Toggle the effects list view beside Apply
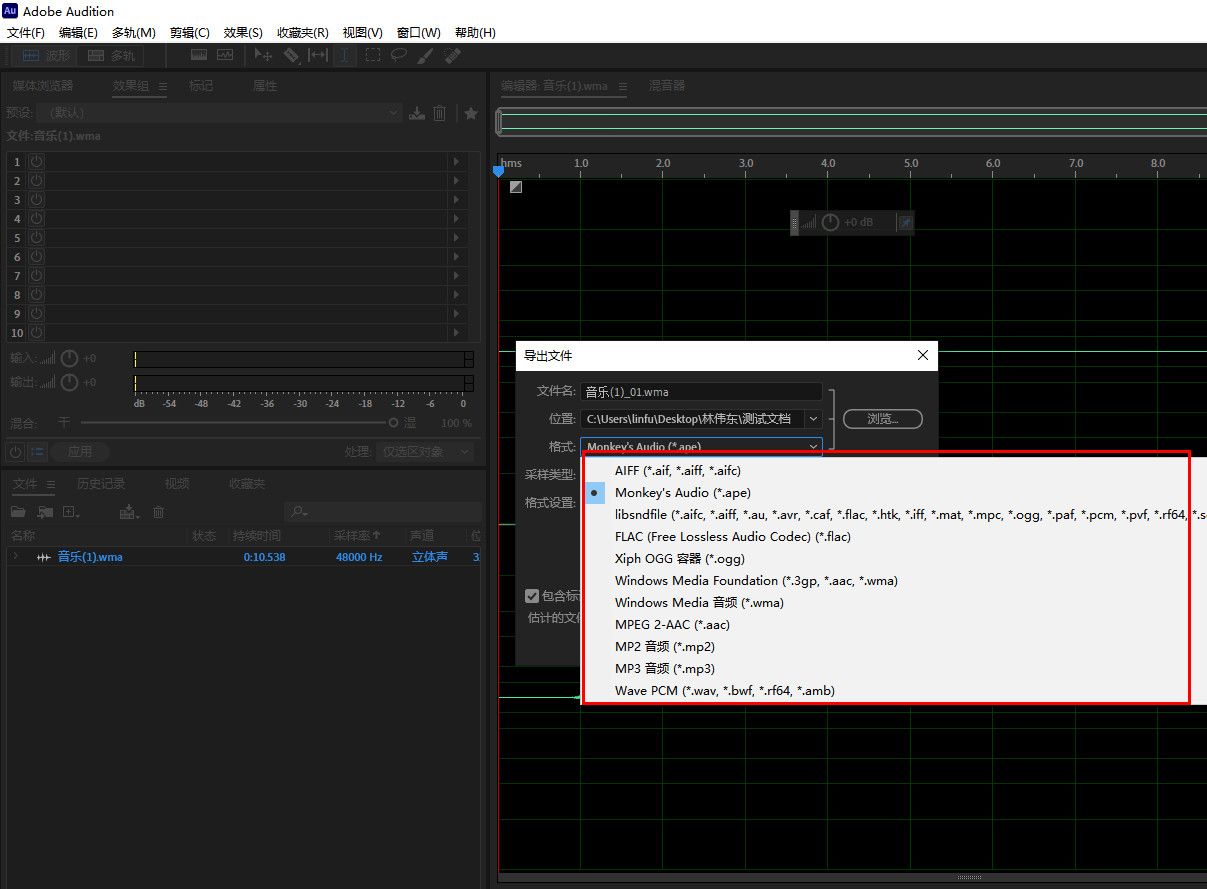The width and height of the screenshot is (1207, 889). coord(38,452)
